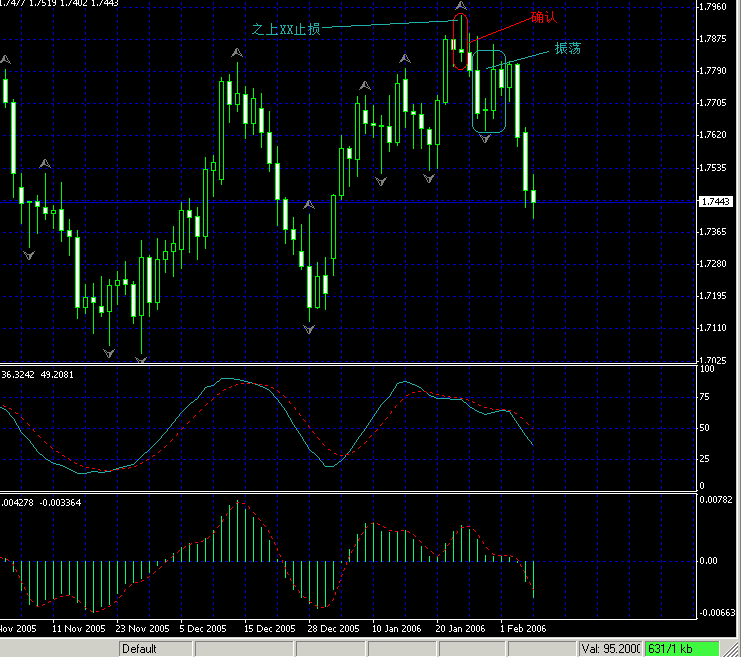Click the 1.7875 price scale label
The height and width of the screenshot is (657, 741).
click(x=712, y=39)
